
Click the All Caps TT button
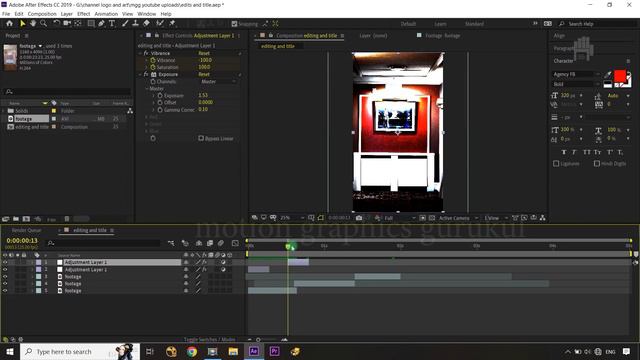pyautogui.click(x=587, y=152)
